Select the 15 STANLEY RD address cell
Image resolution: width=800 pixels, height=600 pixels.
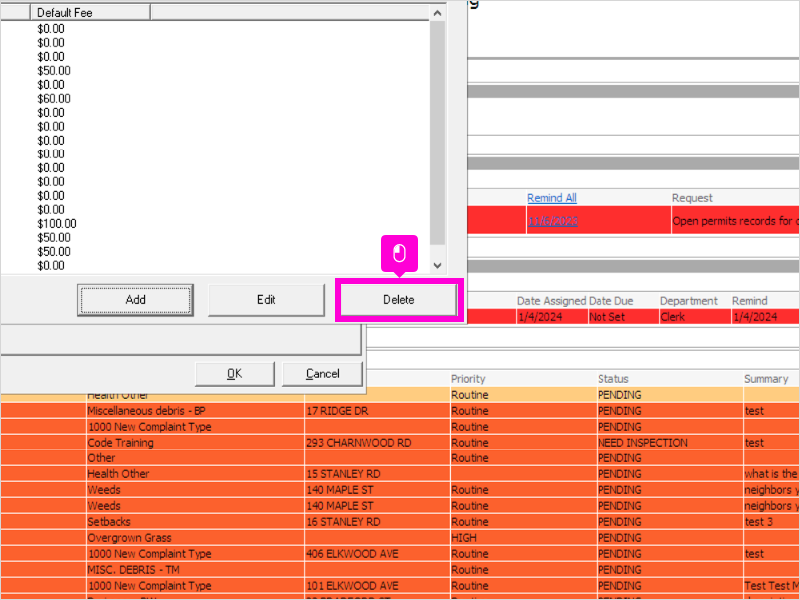(x=377, y=474)
